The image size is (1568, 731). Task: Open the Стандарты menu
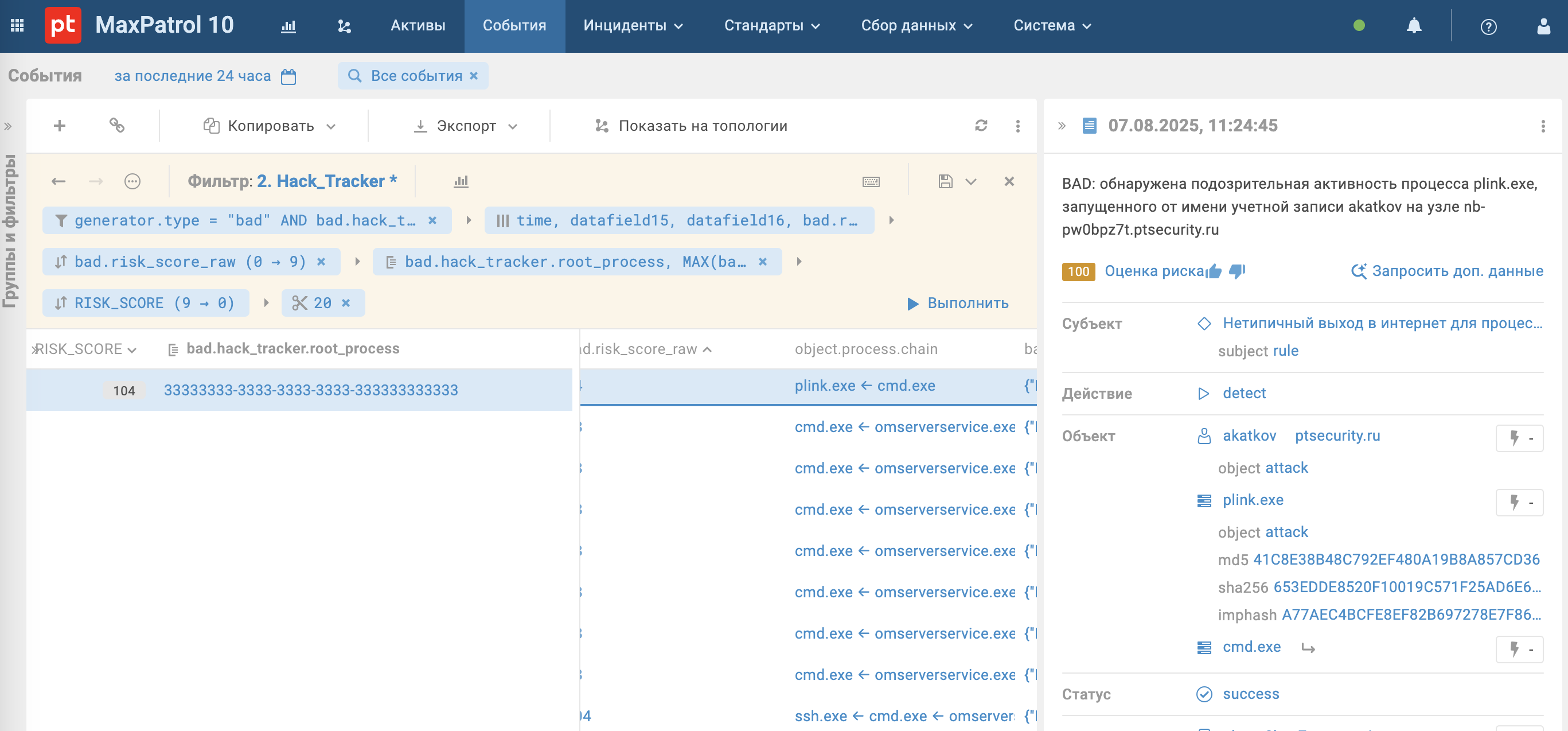(x=773, y=26)
